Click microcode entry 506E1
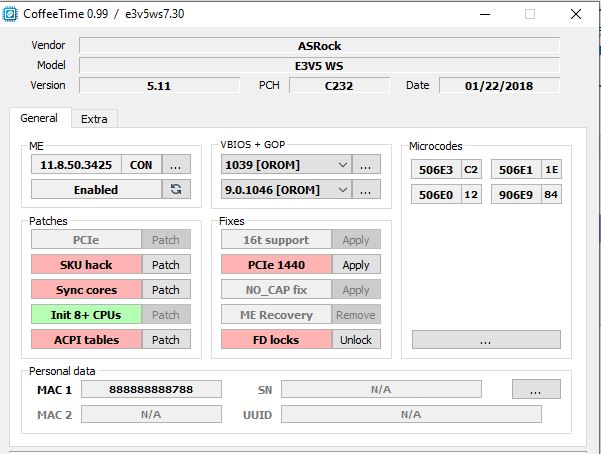 pyautogui.click(x=516, y=169)
